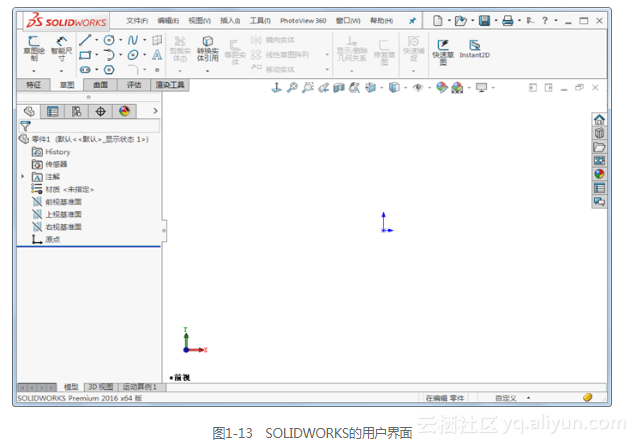This screenshot has height=445, width=637.
Task: Click the pin icon on the menu bar
Action: (x=412, y=21)
